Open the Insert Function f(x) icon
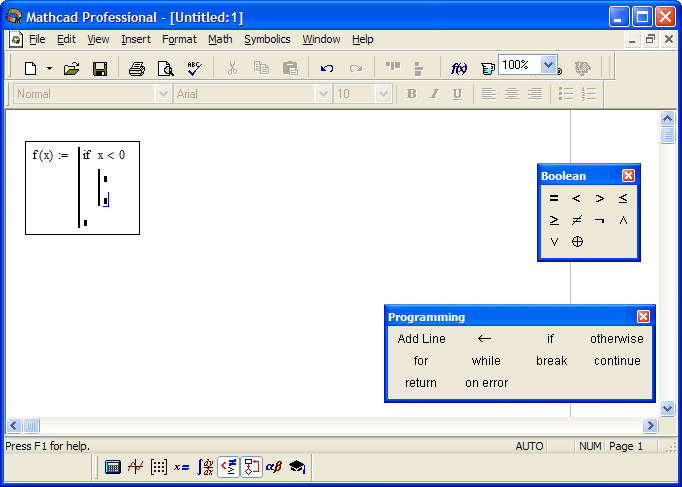This screenshot has width=682, height=487. coord(459,68)
